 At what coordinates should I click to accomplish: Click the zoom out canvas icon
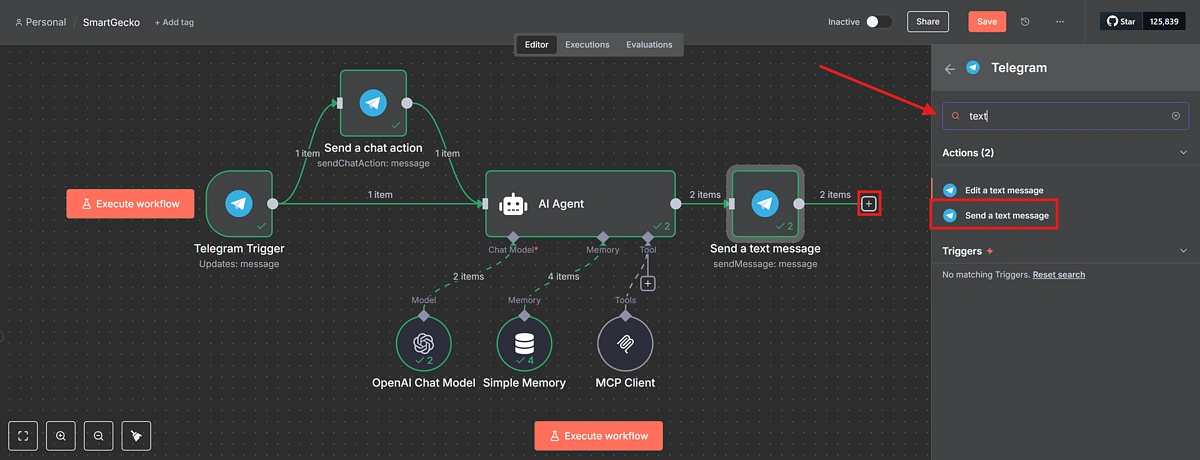(98, 436)
